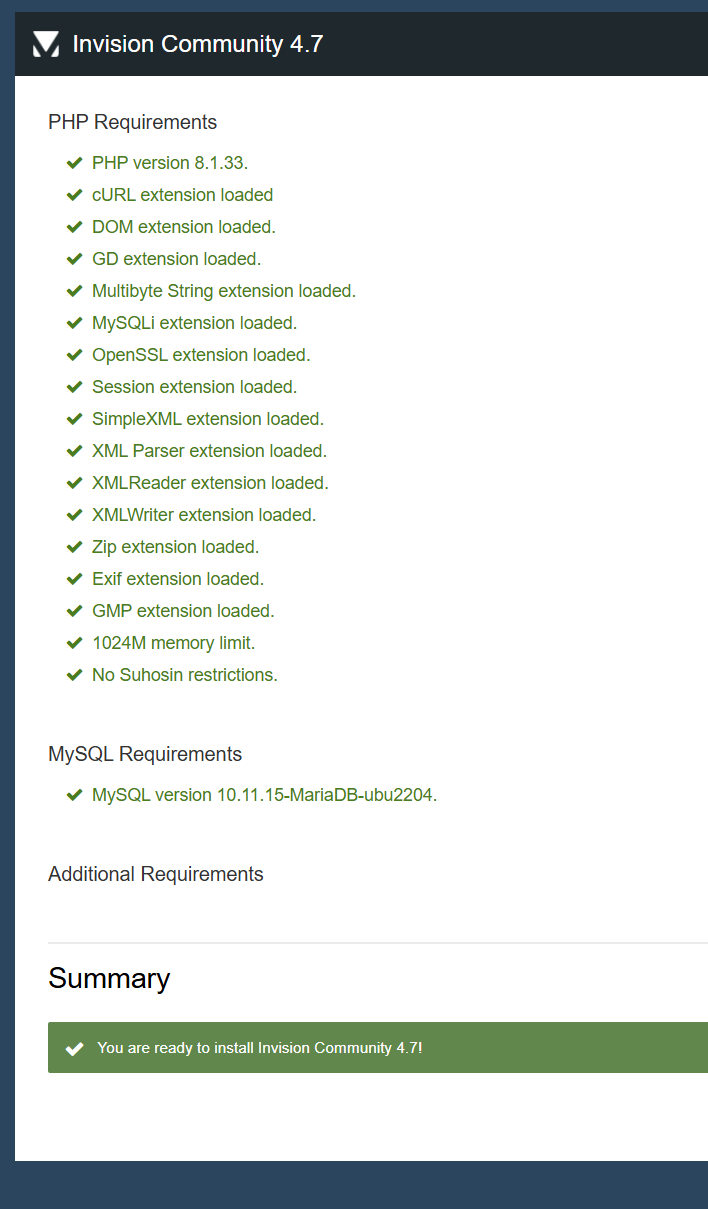Screen dimensions: 708x1209
Task: Click checkmark in green ready-to-install banner
Action: click(x=74, y=1048)
